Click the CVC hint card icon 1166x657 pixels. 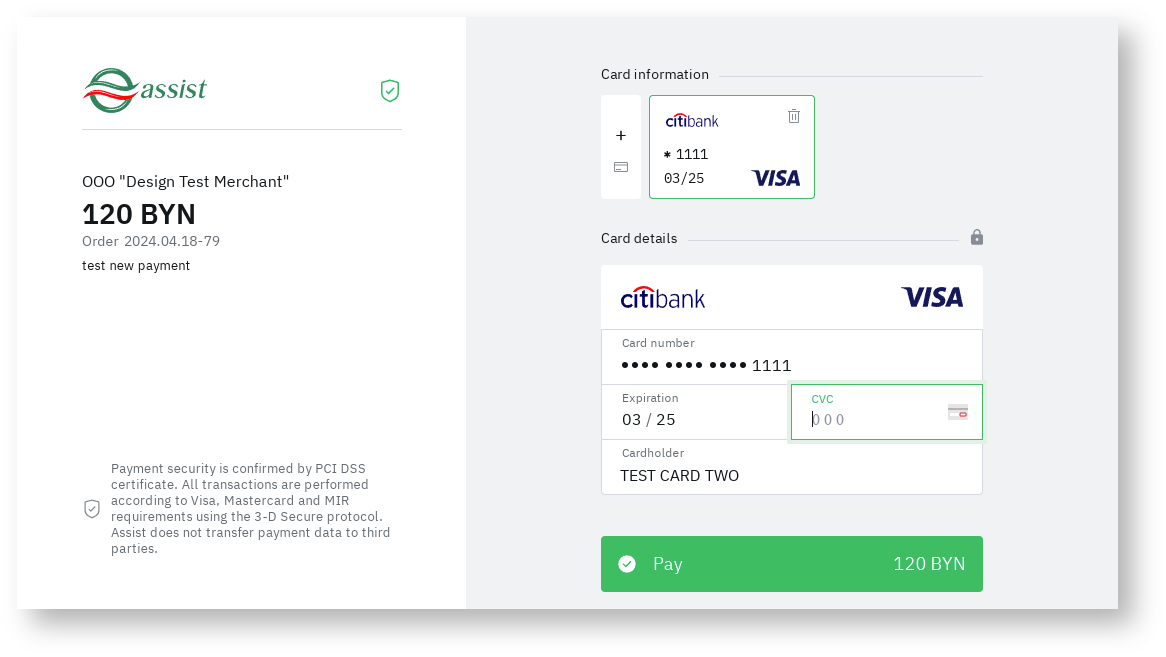(958, 412)
